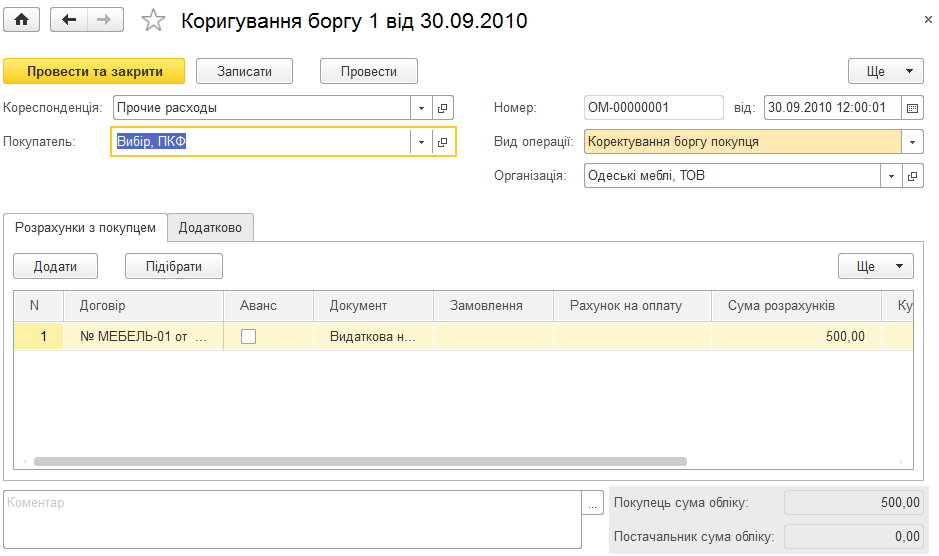Expand the Вид операції dropdown
Viewport: 939px width, 556px height.
coord(913,142)
